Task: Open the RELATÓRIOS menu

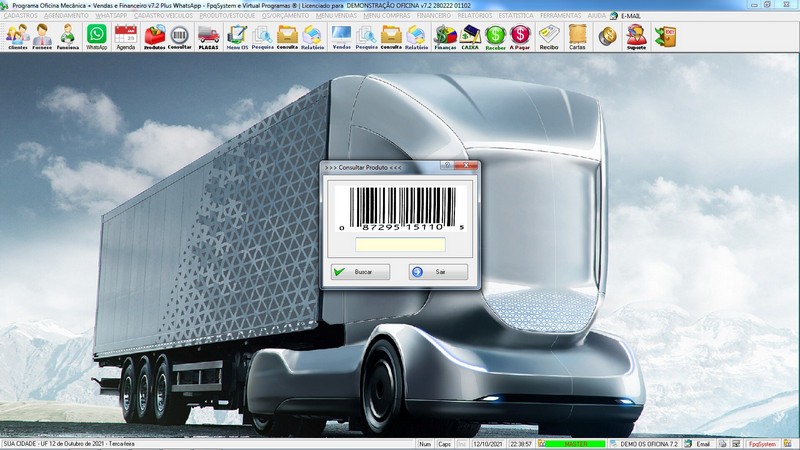Action: tap(475, 16)
